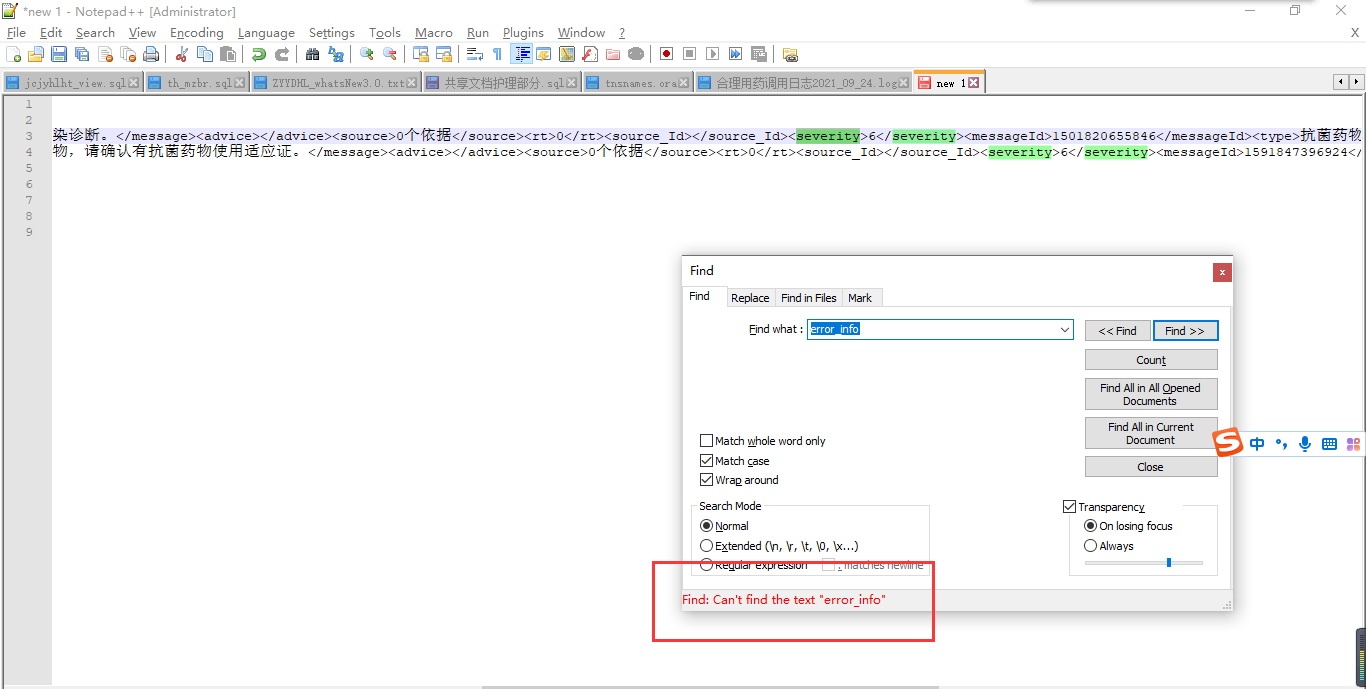Click the Stop Recording macro icon

pos(689,54)
